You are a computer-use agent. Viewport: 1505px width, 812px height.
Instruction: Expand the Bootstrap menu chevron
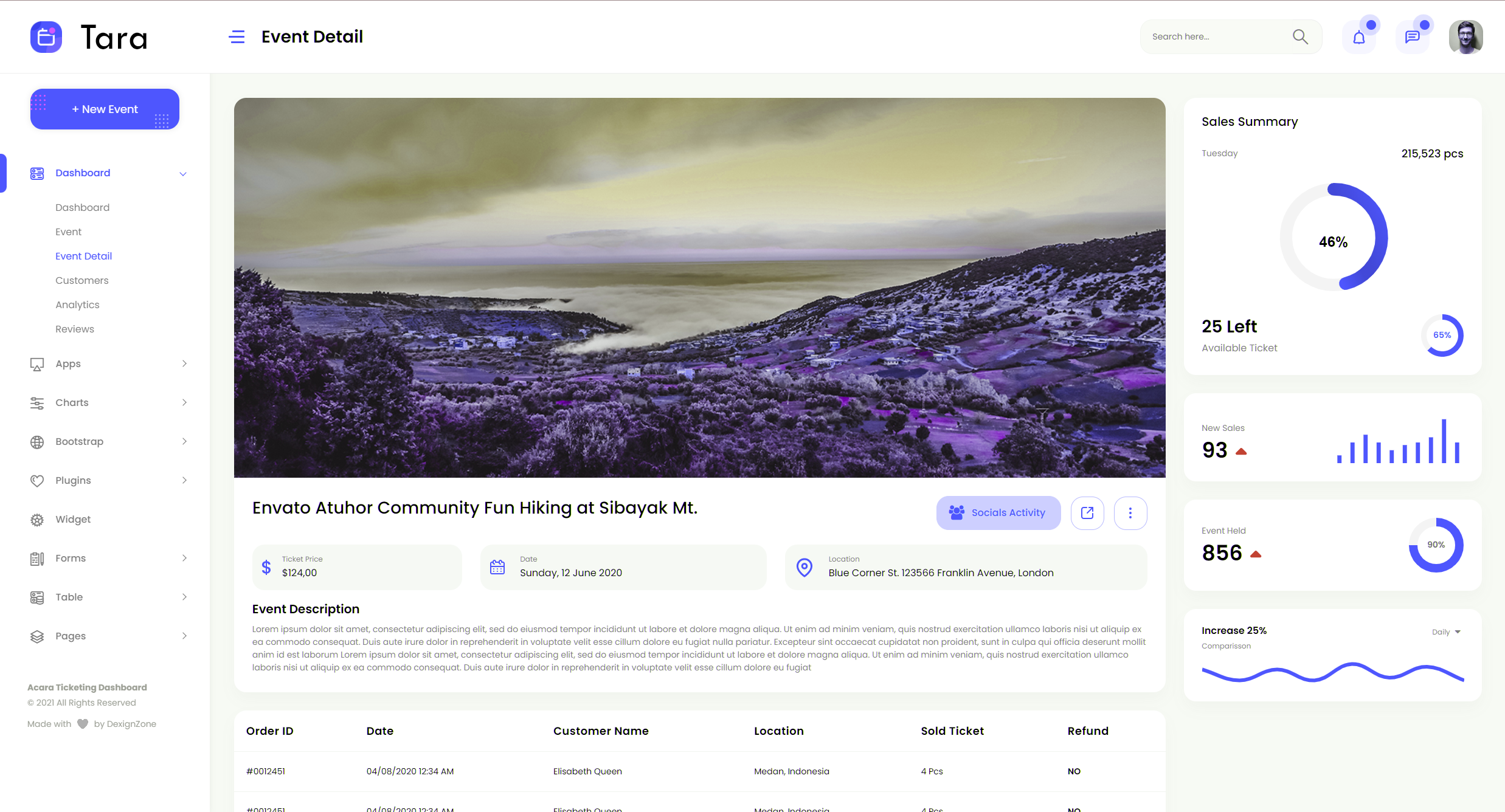(184, 441)
